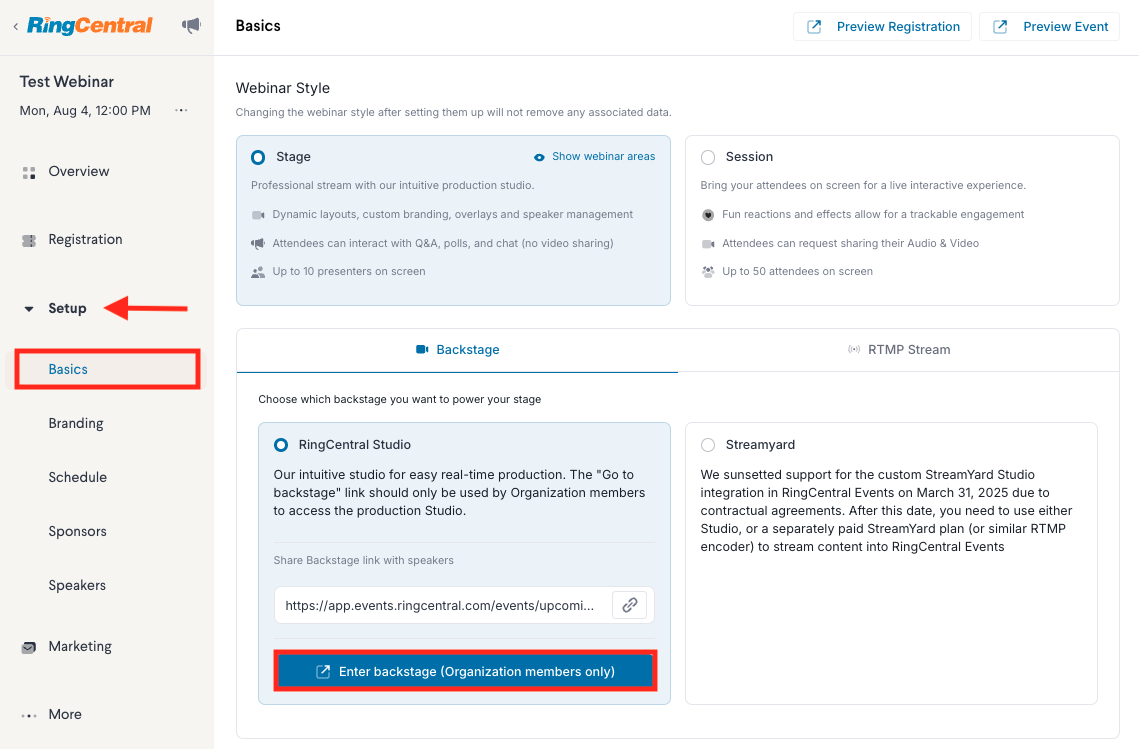The height and width of the screenshot is (749, 1139).
Task: Click the Registration ticket icon
Action: pos(29,240)
